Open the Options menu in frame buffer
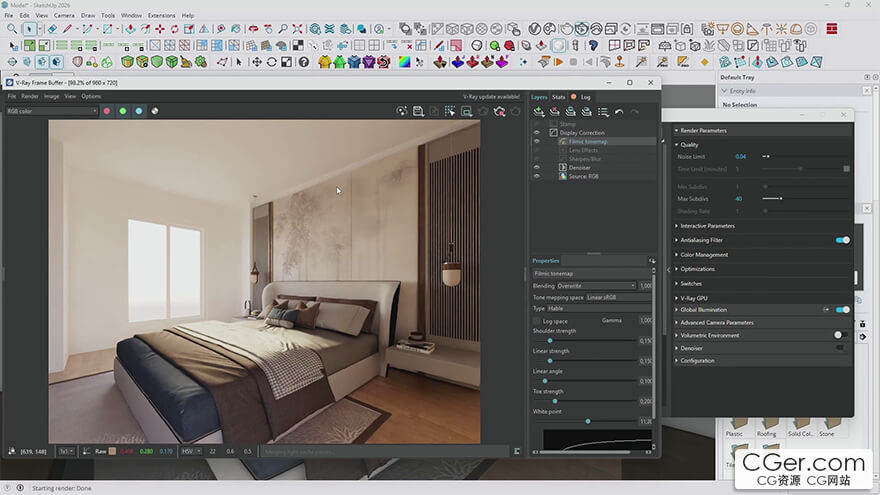This screenshot has height=495, width=880. coord(91,97)
